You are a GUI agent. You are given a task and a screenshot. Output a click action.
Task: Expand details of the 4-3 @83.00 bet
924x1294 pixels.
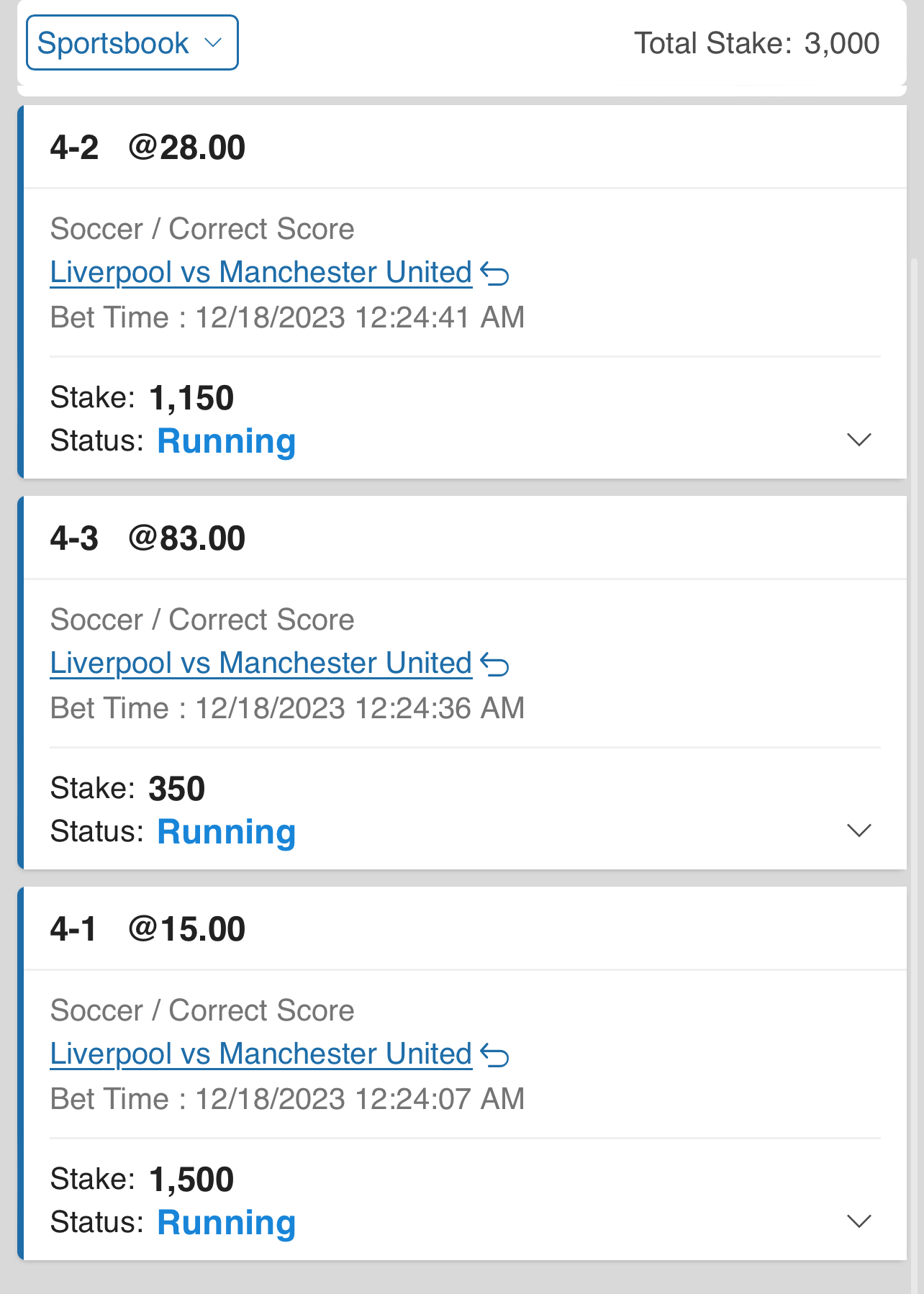[859, 831]
